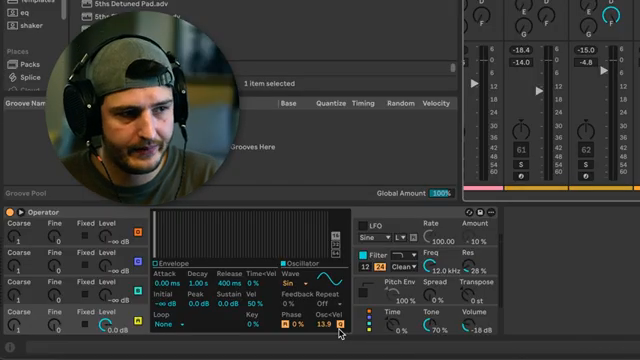Sort grooves by Random column
The height and width of the screenshot is (360, 640).
point(400,104)
